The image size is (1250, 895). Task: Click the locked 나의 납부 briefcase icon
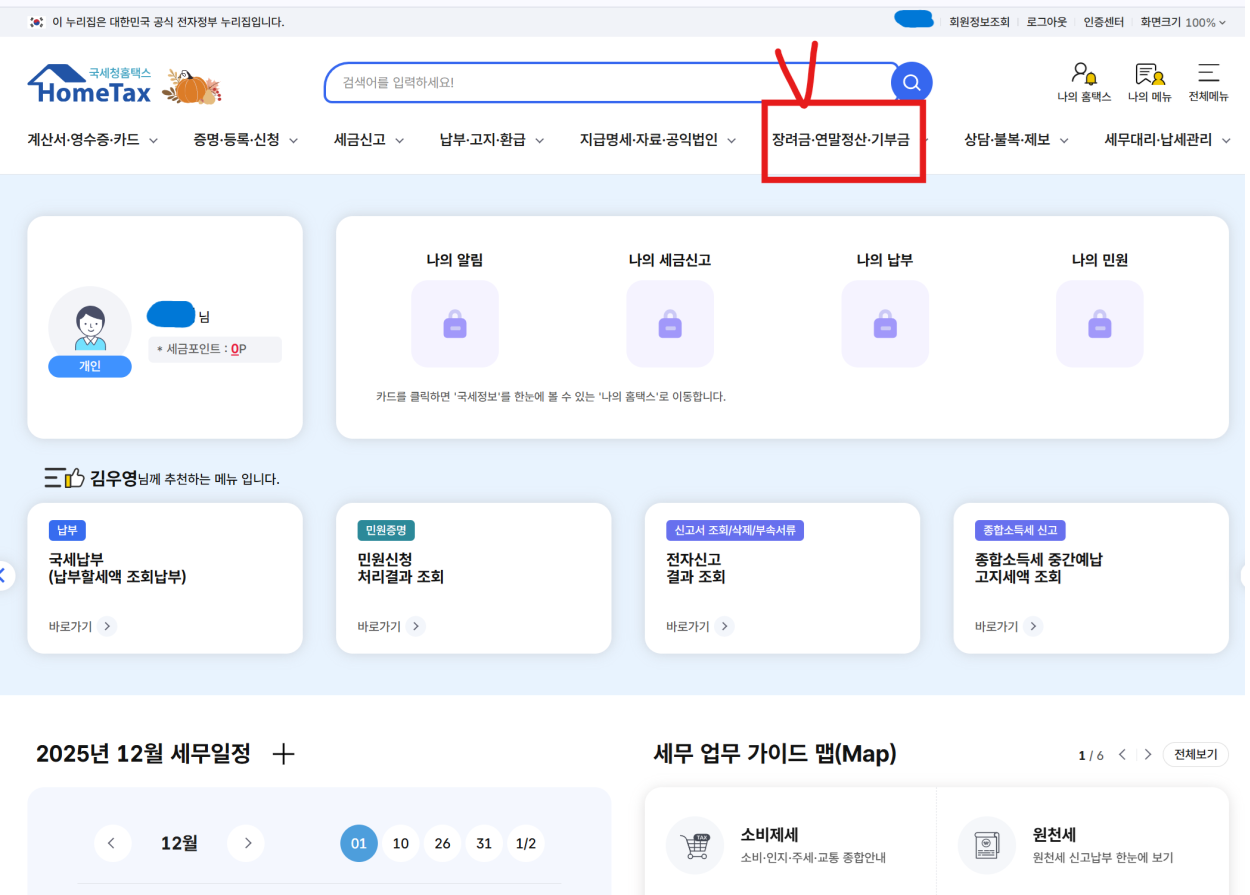point(885,323)
